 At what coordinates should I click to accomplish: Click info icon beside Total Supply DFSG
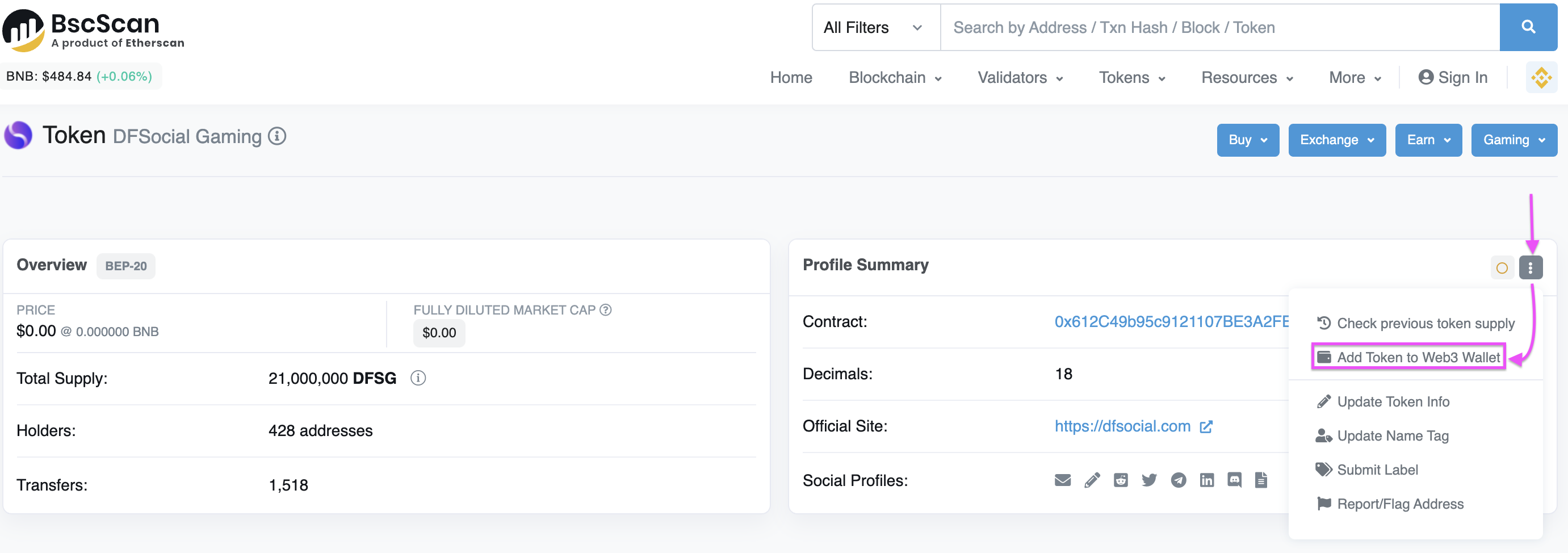pos(418,378)
